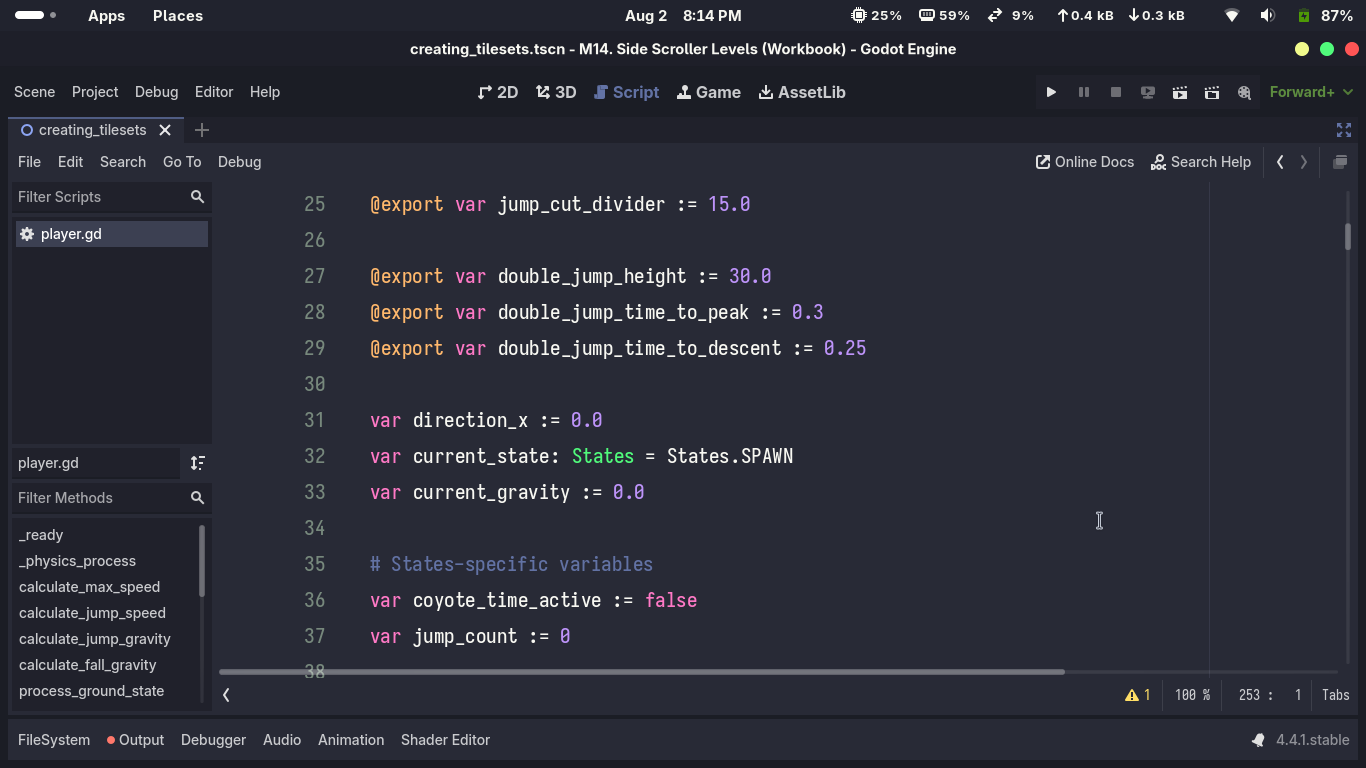
Task: Jump to calculate_fall_gravity method
Action: click(x=88, y=665)
